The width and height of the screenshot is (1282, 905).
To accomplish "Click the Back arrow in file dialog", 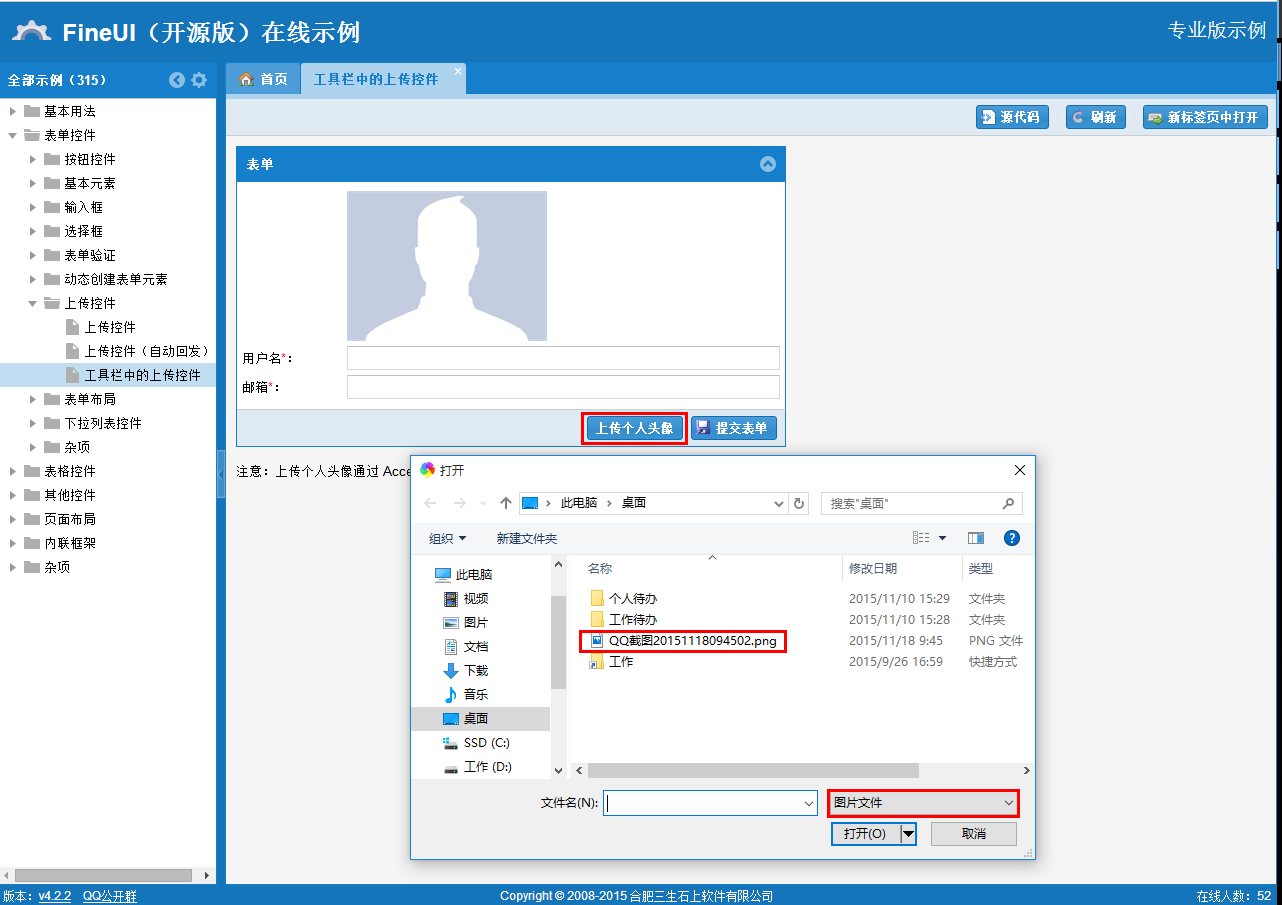I will [x=431, y=503].
